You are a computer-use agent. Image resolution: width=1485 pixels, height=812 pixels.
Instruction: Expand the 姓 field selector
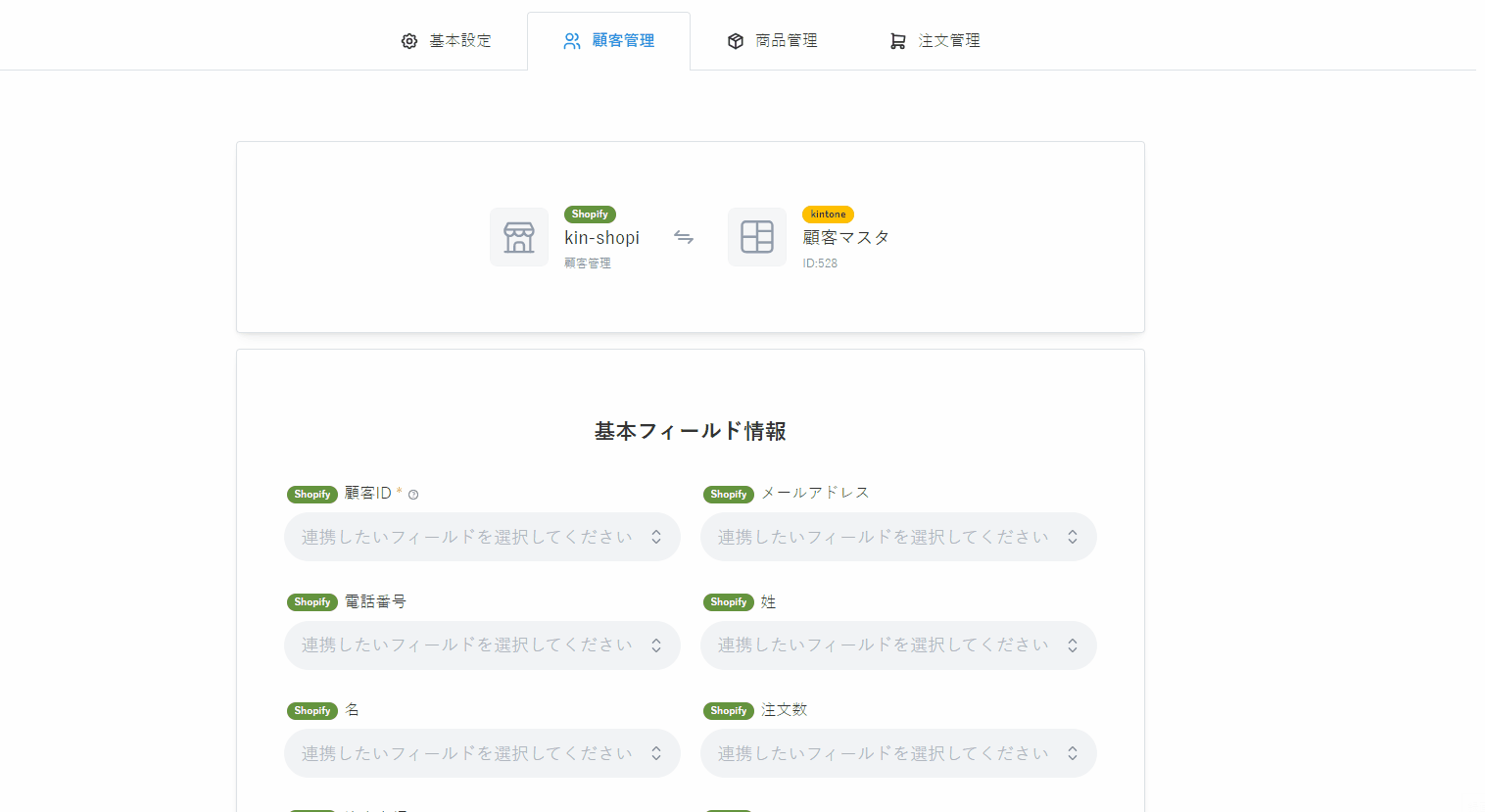(898, 645)
